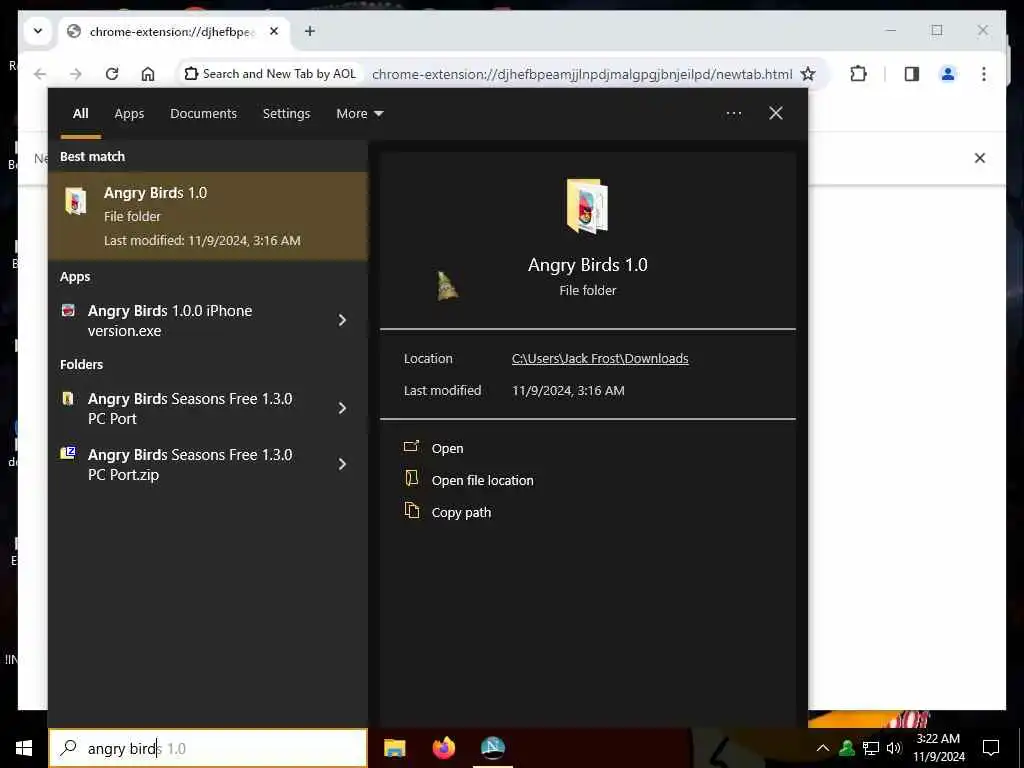This screenshot has width=1024, height=768.
Task: Show hidden system tray icons
Action: point(823,748)
